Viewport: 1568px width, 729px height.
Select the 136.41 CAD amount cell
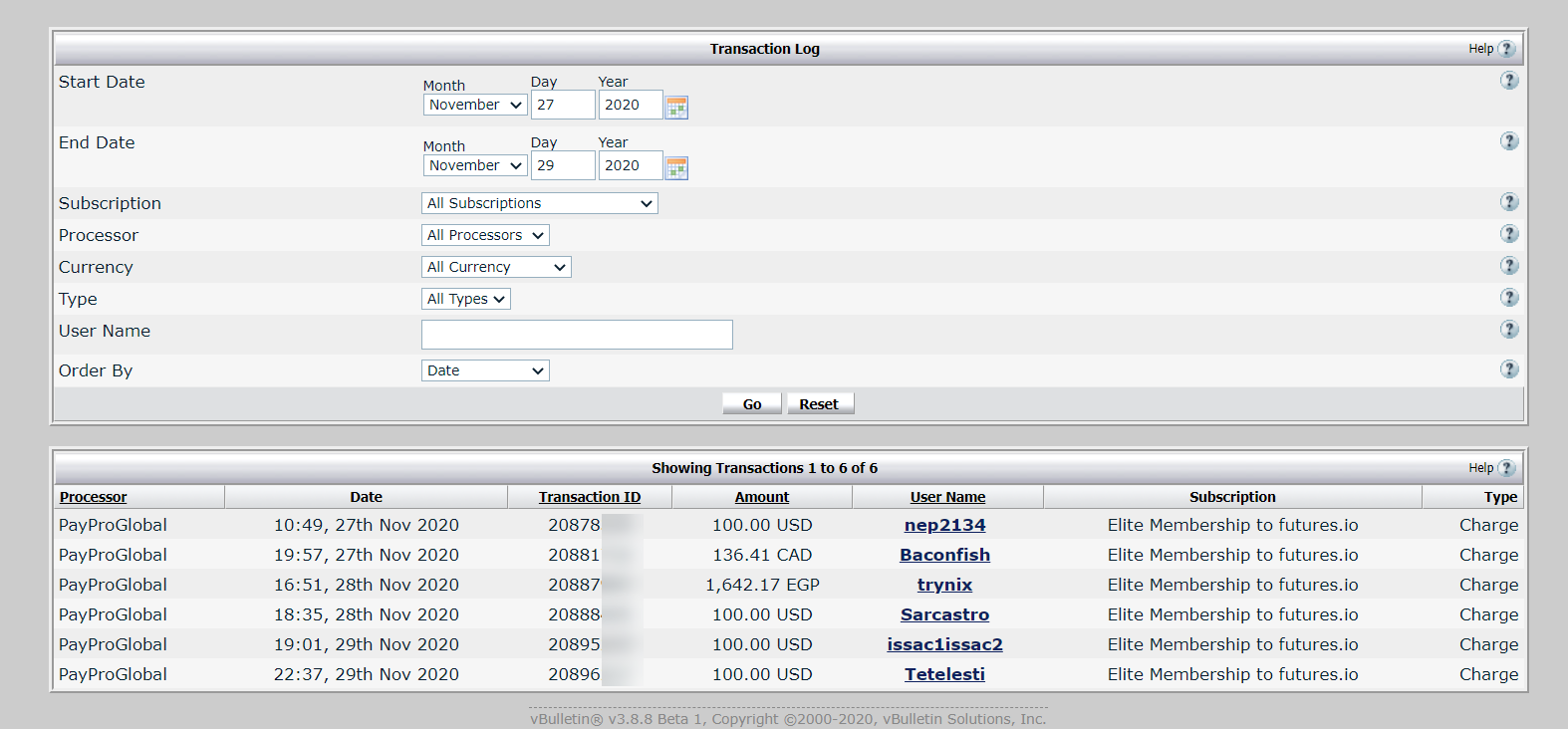[x=762, y=555]
